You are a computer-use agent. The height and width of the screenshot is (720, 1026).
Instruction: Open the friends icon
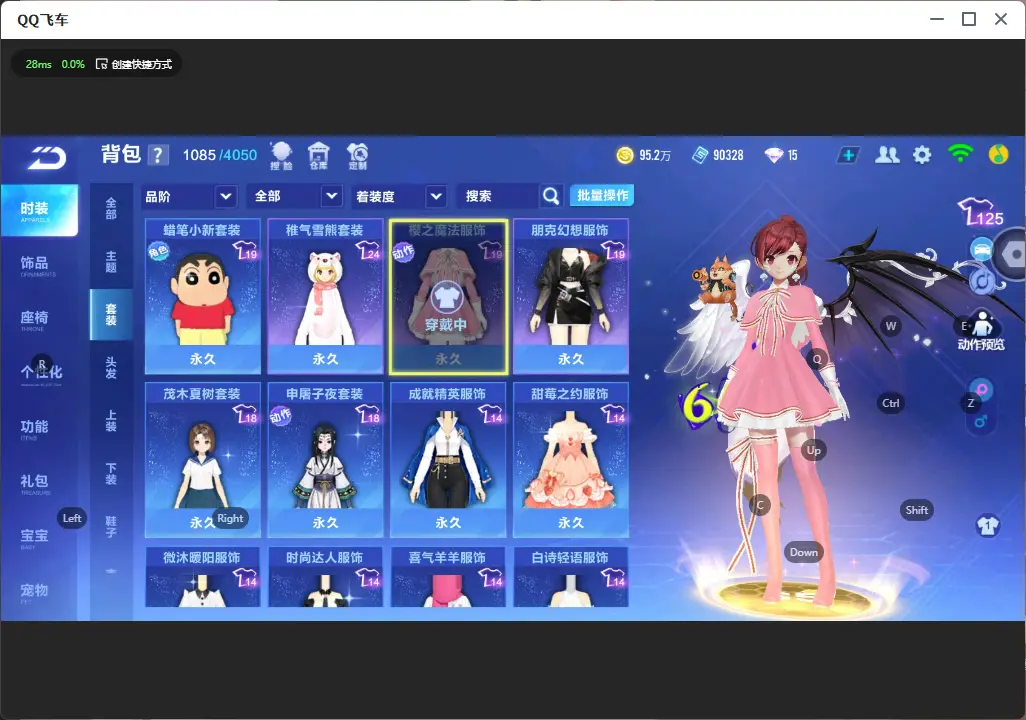(x=887, y=155)
